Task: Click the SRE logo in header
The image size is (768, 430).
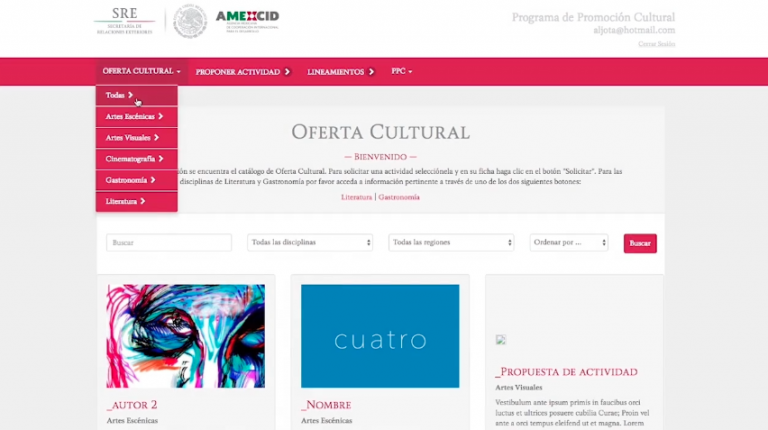Action: 125,21
